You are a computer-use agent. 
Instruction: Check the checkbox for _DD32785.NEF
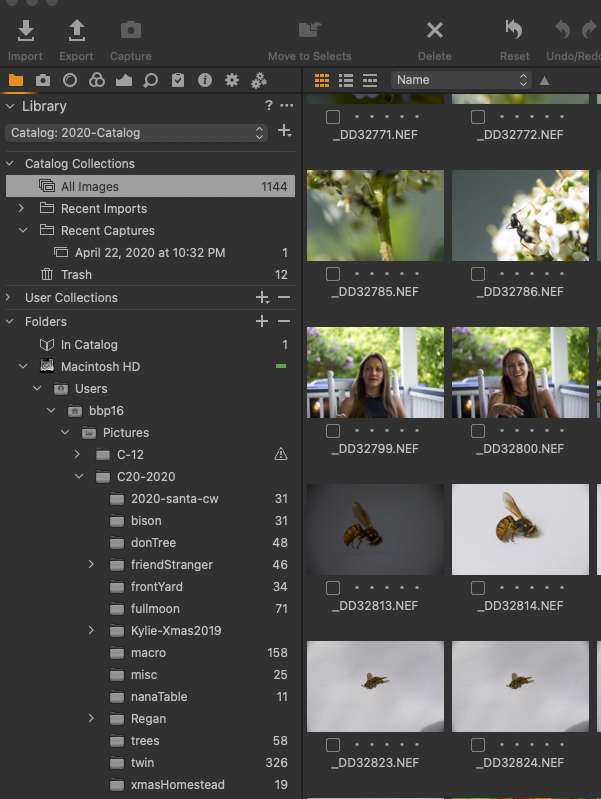pyautogui.click(x=333, y=274)
